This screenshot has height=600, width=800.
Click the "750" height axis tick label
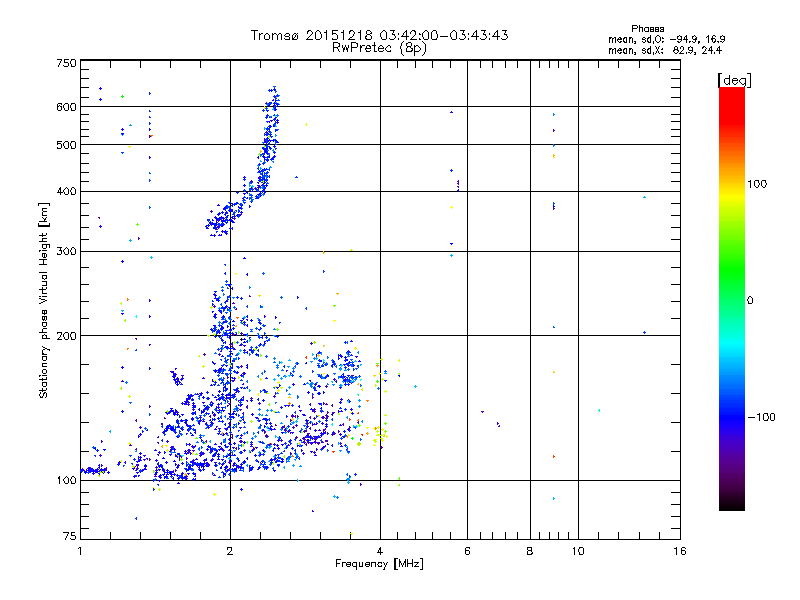click(66, 63)
